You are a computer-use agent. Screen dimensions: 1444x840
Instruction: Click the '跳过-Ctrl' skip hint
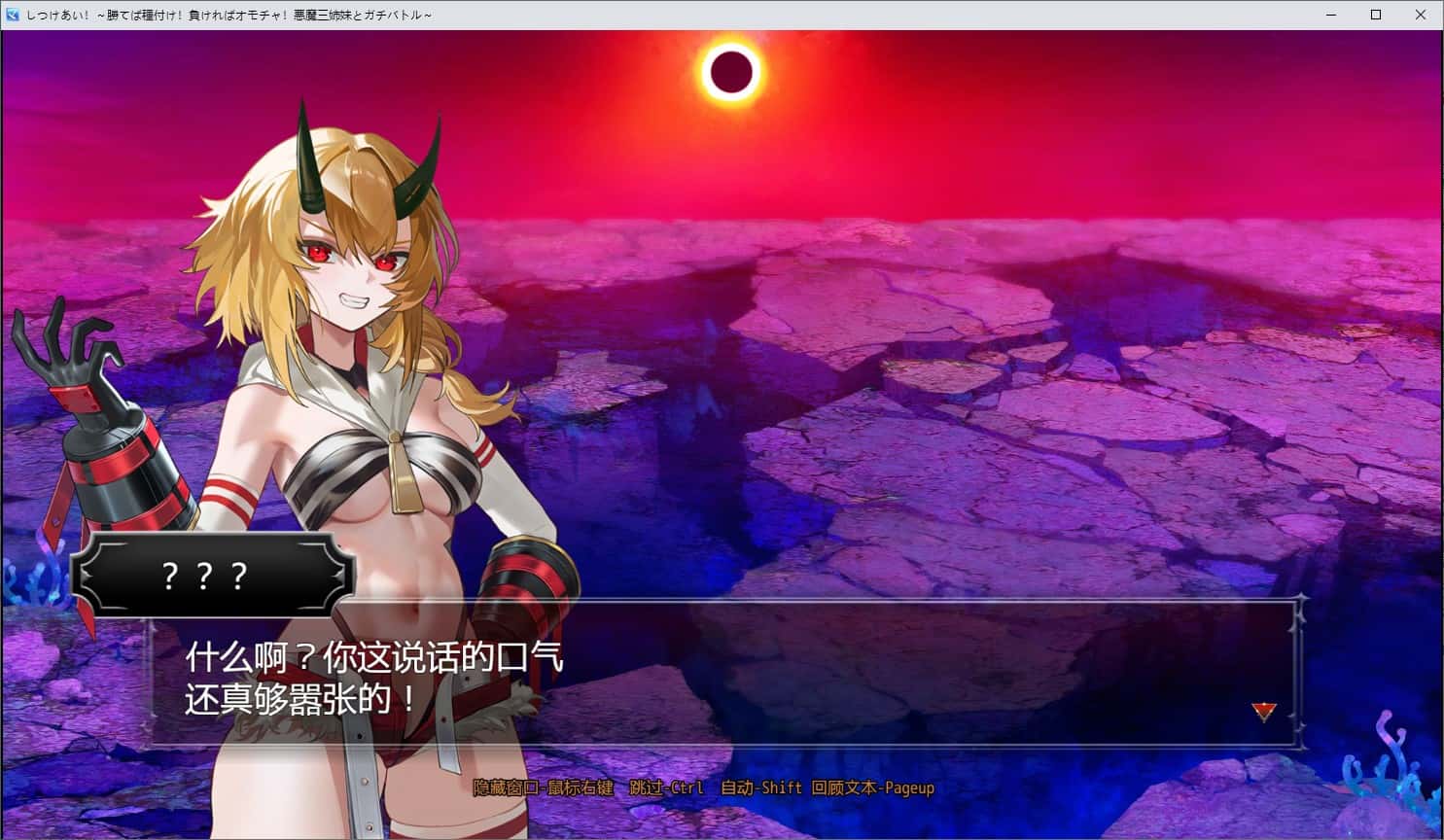pyautogui.click(x=666, y=787)
